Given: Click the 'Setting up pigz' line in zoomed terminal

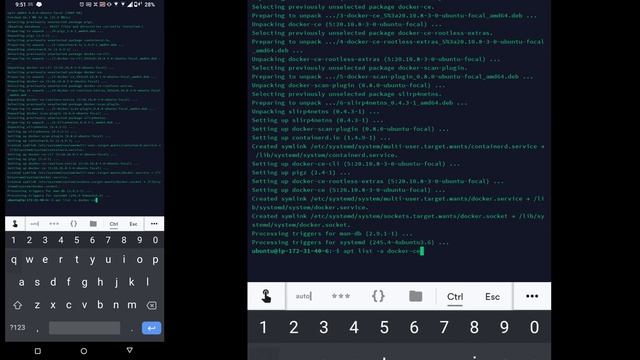Looking at the screenshot, I should point(300,173).
